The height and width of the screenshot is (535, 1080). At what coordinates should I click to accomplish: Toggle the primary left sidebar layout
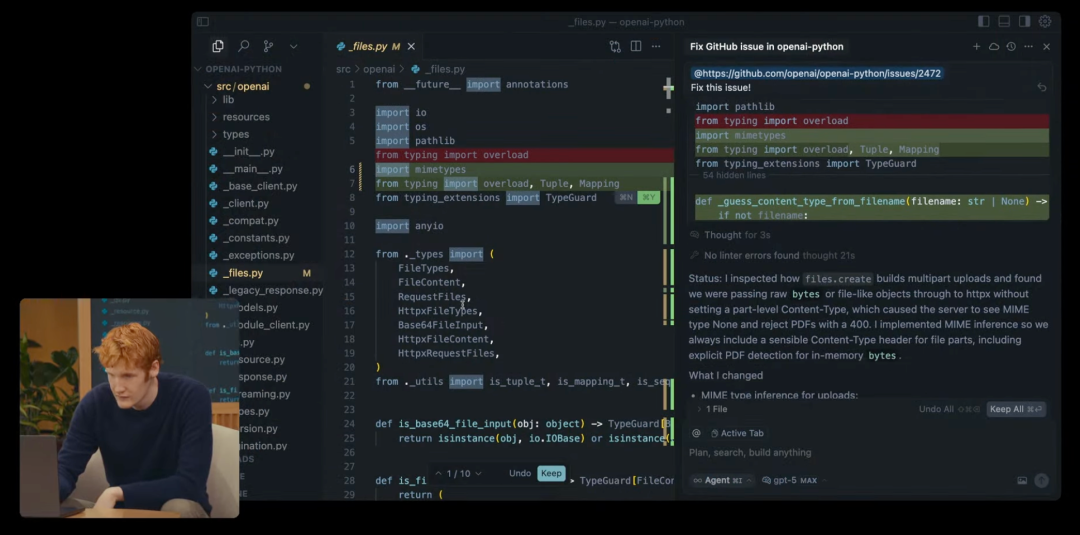(984, 21)
